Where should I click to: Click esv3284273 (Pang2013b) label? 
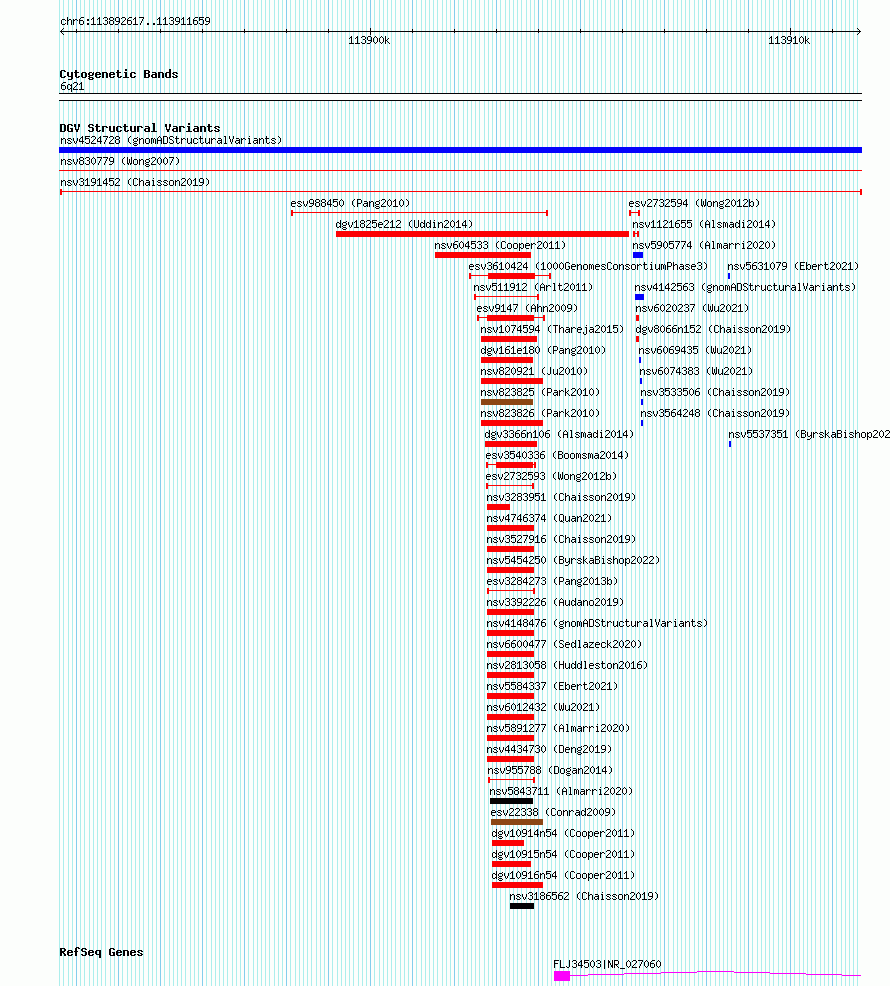tap(552, 582)
